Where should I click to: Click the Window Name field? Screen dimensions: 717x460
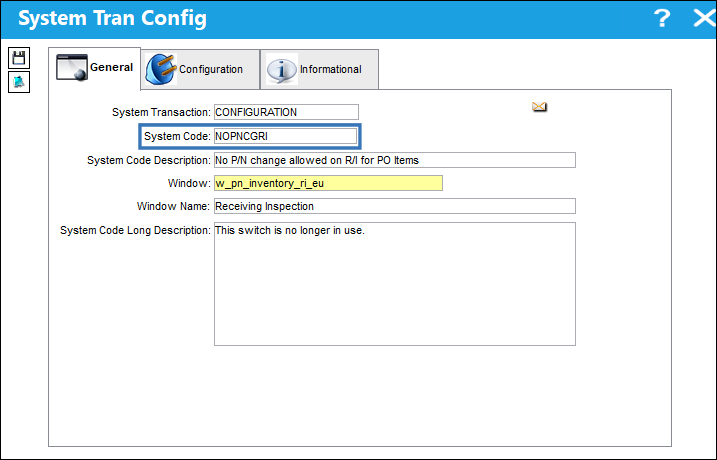(x=395, y=206)
